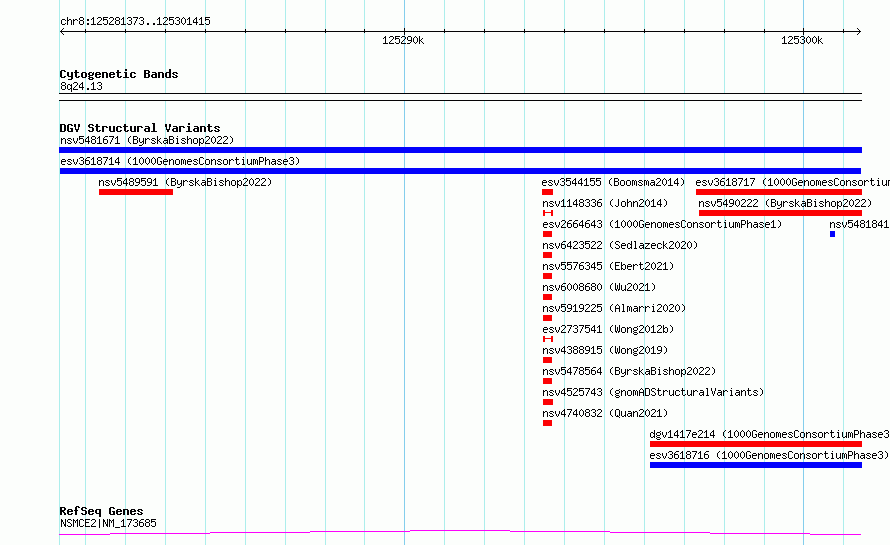This screenshot has width=890, height=545.
Task: Open esv3618716 (1000GenomesConsortiumPhase3) label
Action: click(769, 455)
